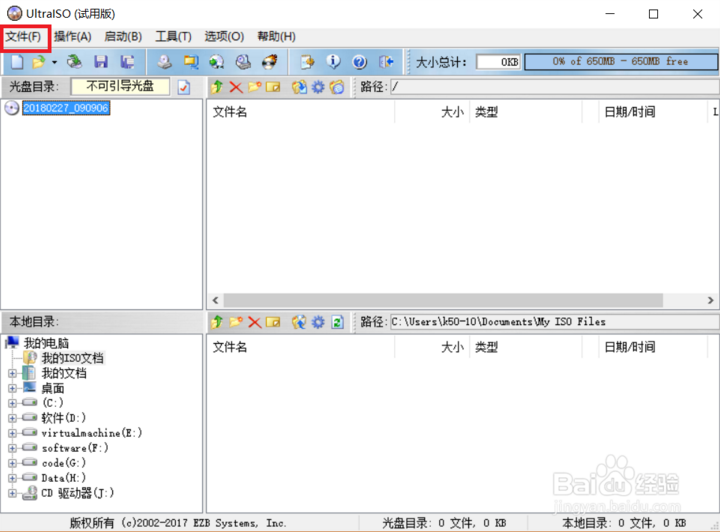Viewport: 720px width, 532px height.
Task: Click the Make CD image drive icon
Action: 164,62
